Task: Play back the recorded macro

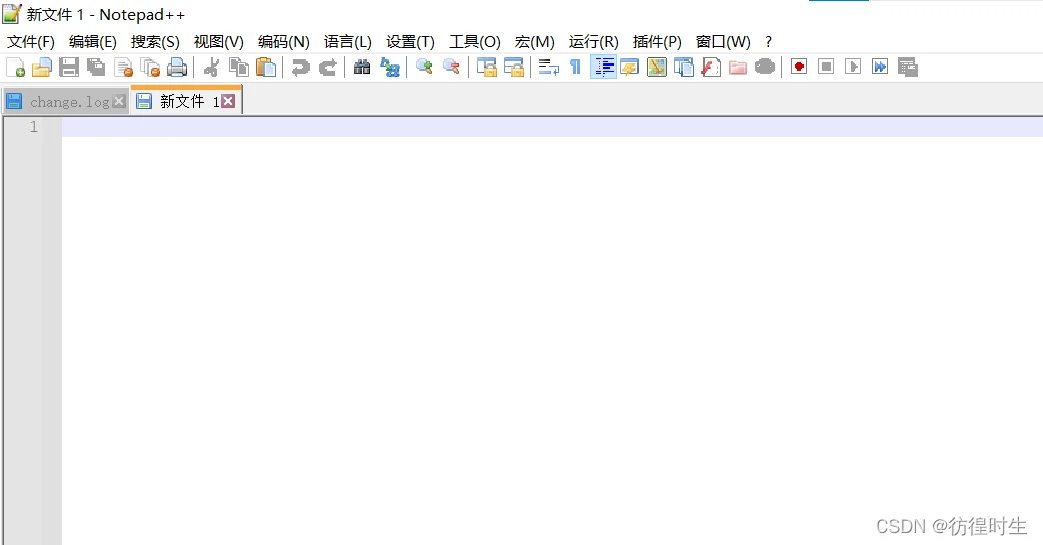Action: coord(853,67)
